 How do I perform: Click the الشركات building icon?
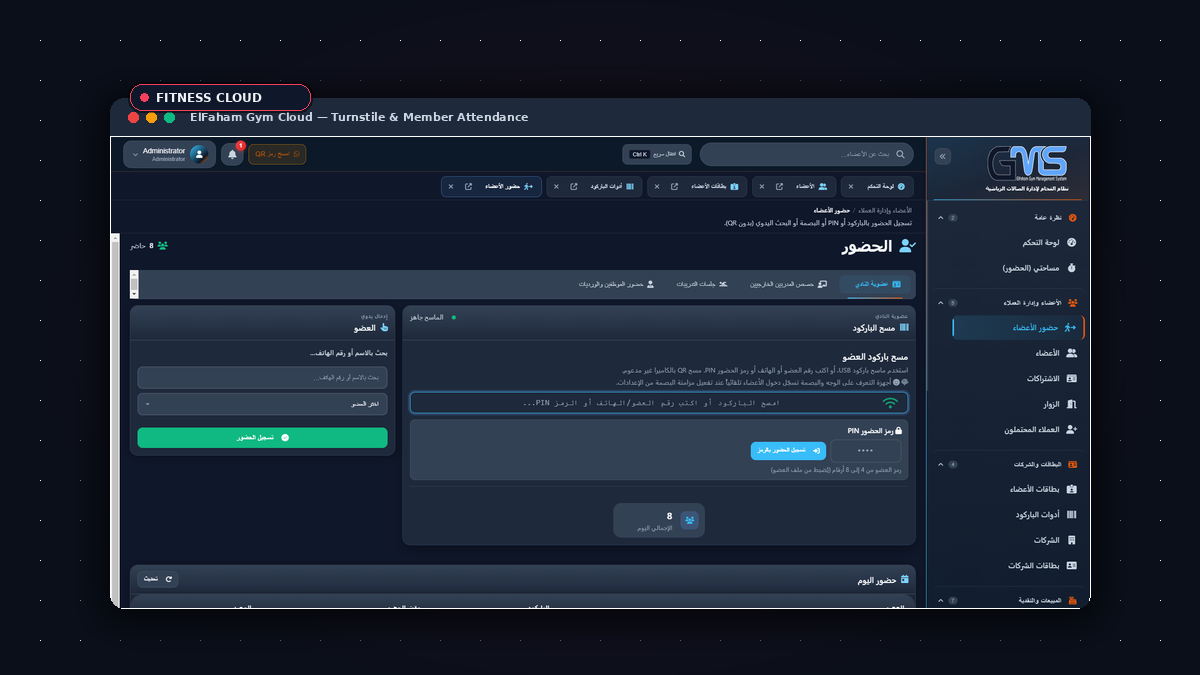click(1072, 540)
